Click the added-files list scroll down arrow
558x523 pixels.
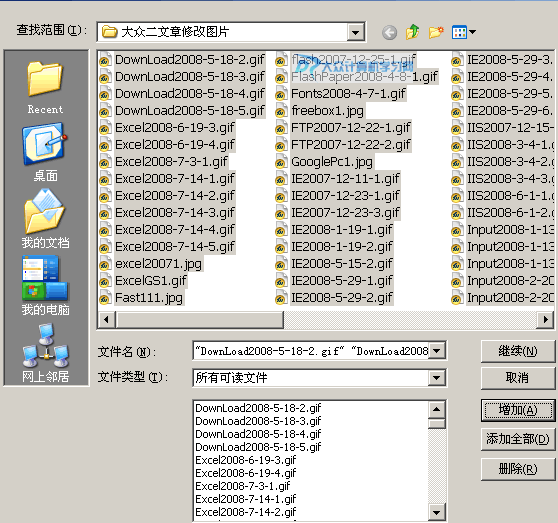tap(437, 512)
